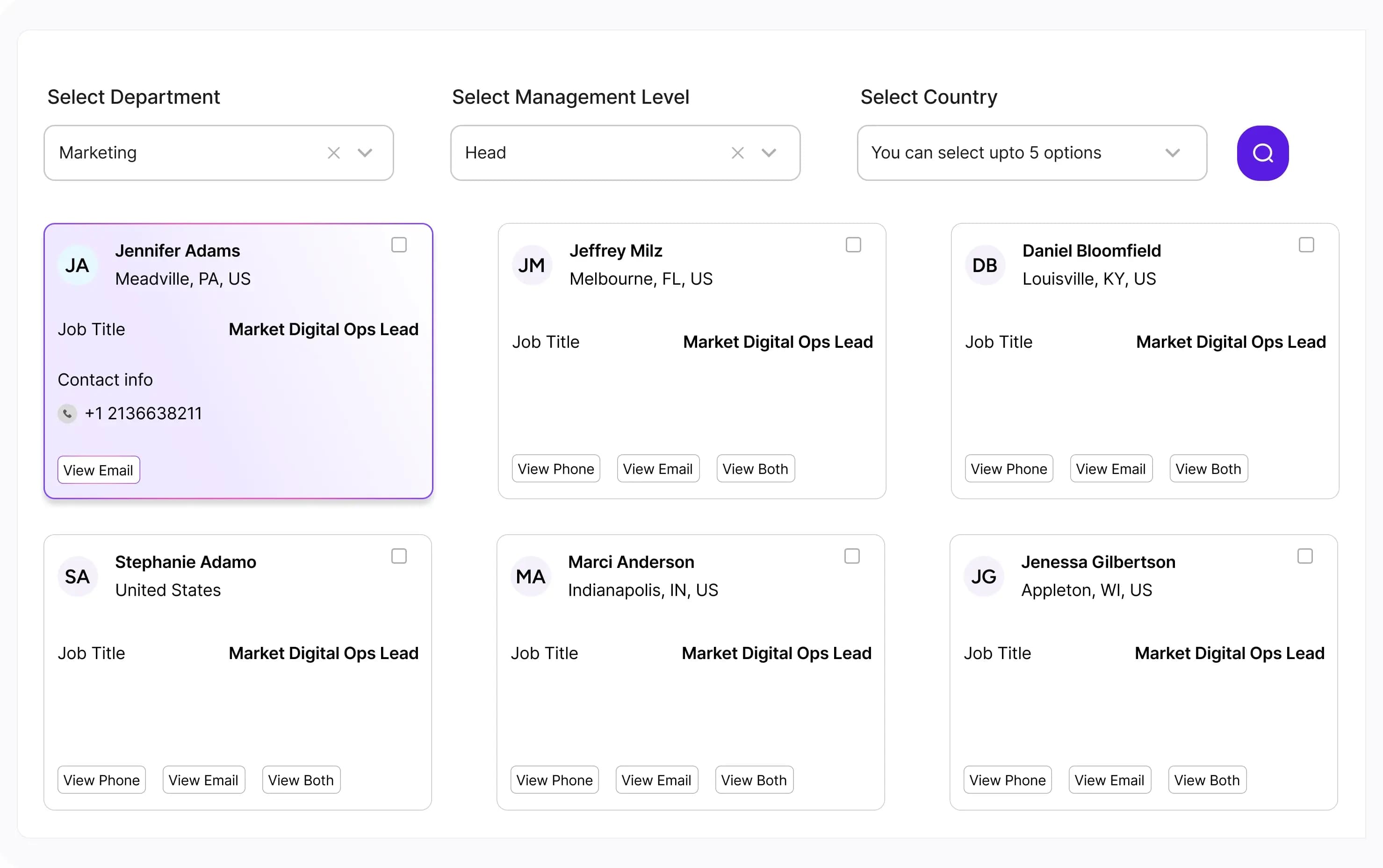Click the DB avatar of Daniel Bloomfield
The height and width of the screenshot is (868, 1383).
985,265
